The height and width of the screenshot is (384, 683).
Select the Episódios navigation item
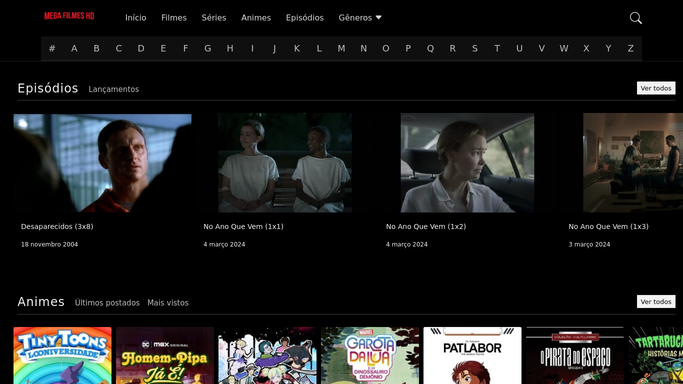[x=304, y=18]
